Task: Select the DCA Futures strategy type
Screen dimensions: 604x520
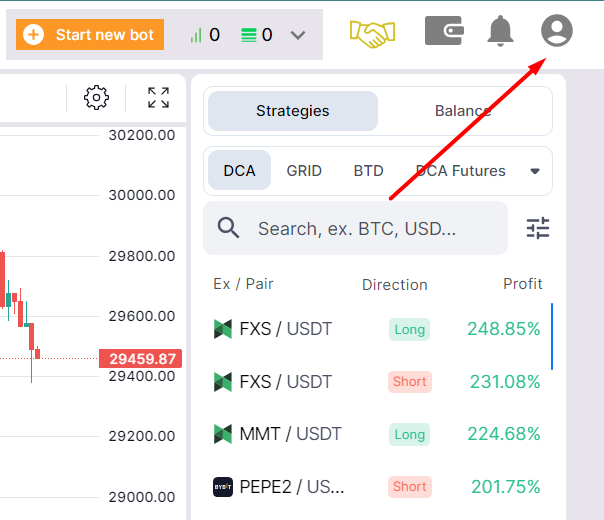Action: (461, 171)
